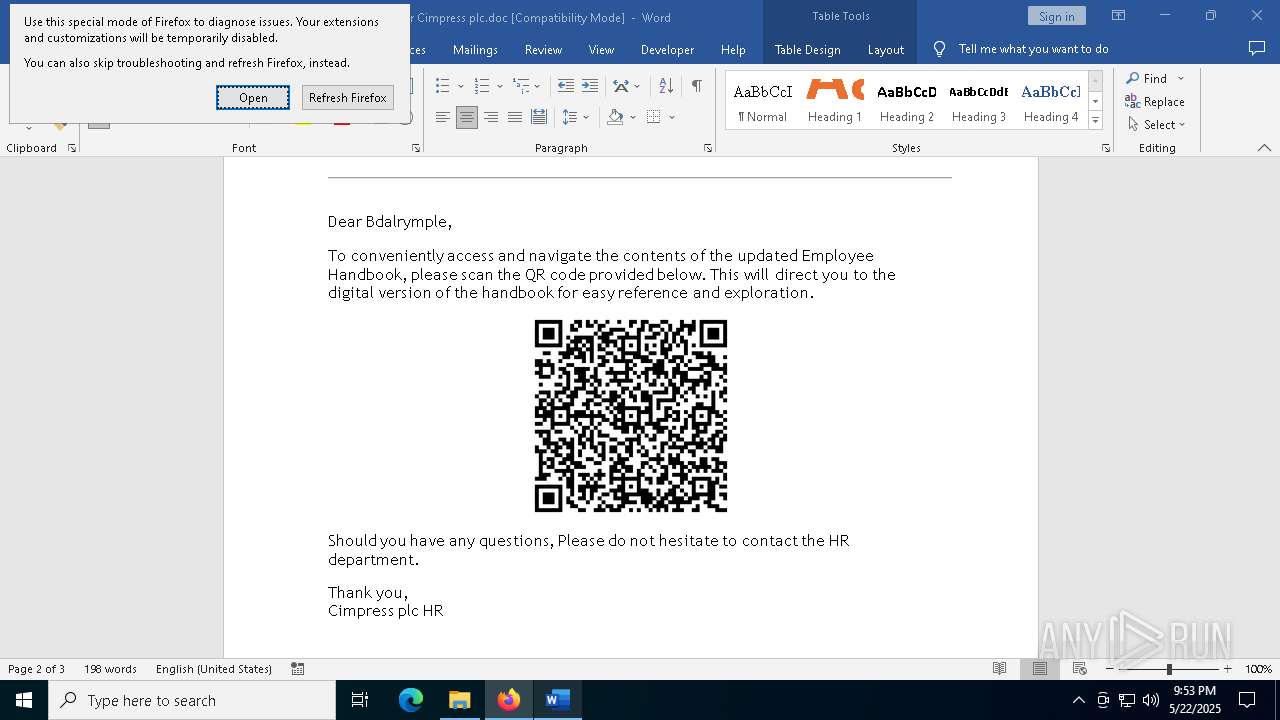Viewport: 1280px width, 720px height.
Task: Apply the Heading 1 style
Action: click(835, 101)
